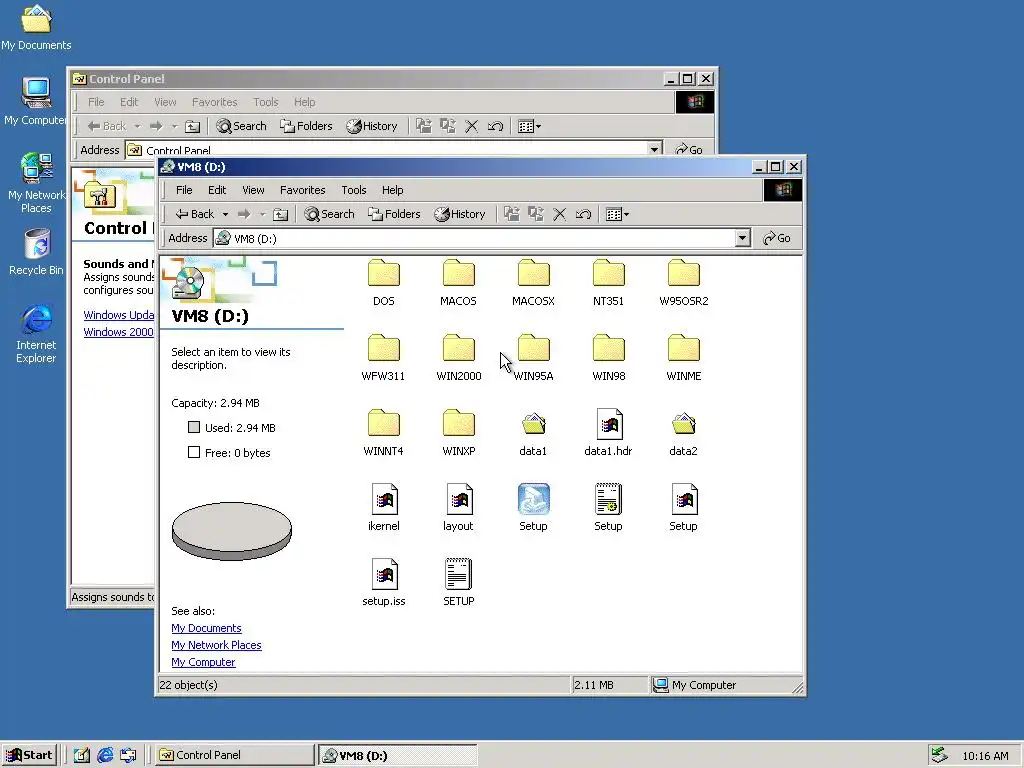Open the MACOSX folder
The height and width of the screenshot is (768, 1024).
tap(534, 282)
